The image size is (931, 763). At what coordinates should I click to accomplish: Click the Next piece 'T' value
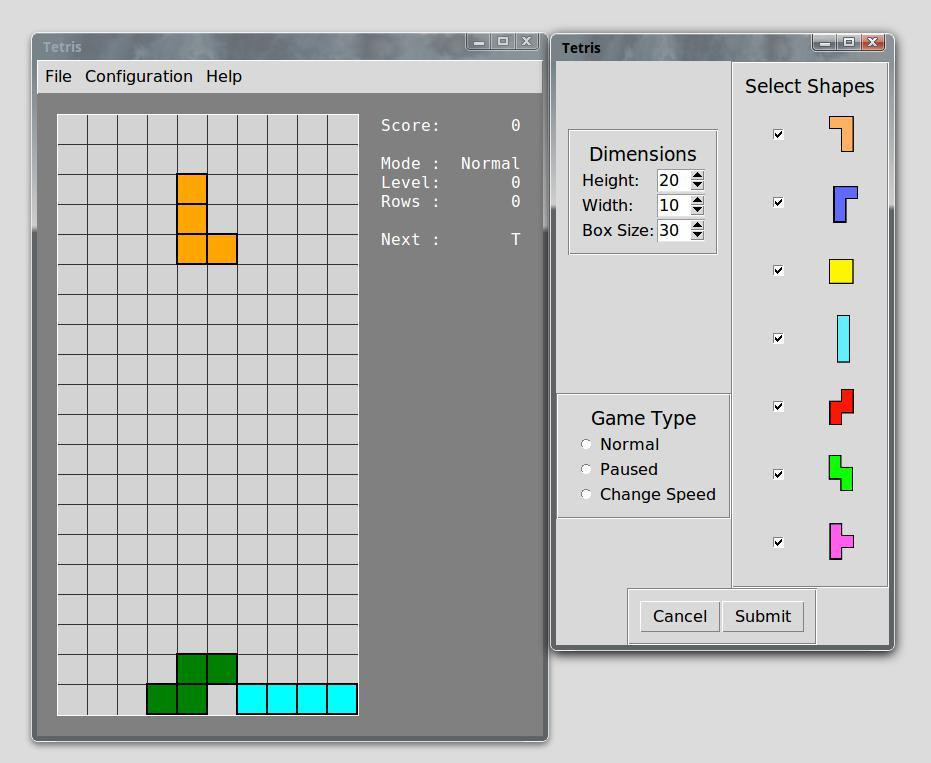pyautogui.click(x=515, y=239)
